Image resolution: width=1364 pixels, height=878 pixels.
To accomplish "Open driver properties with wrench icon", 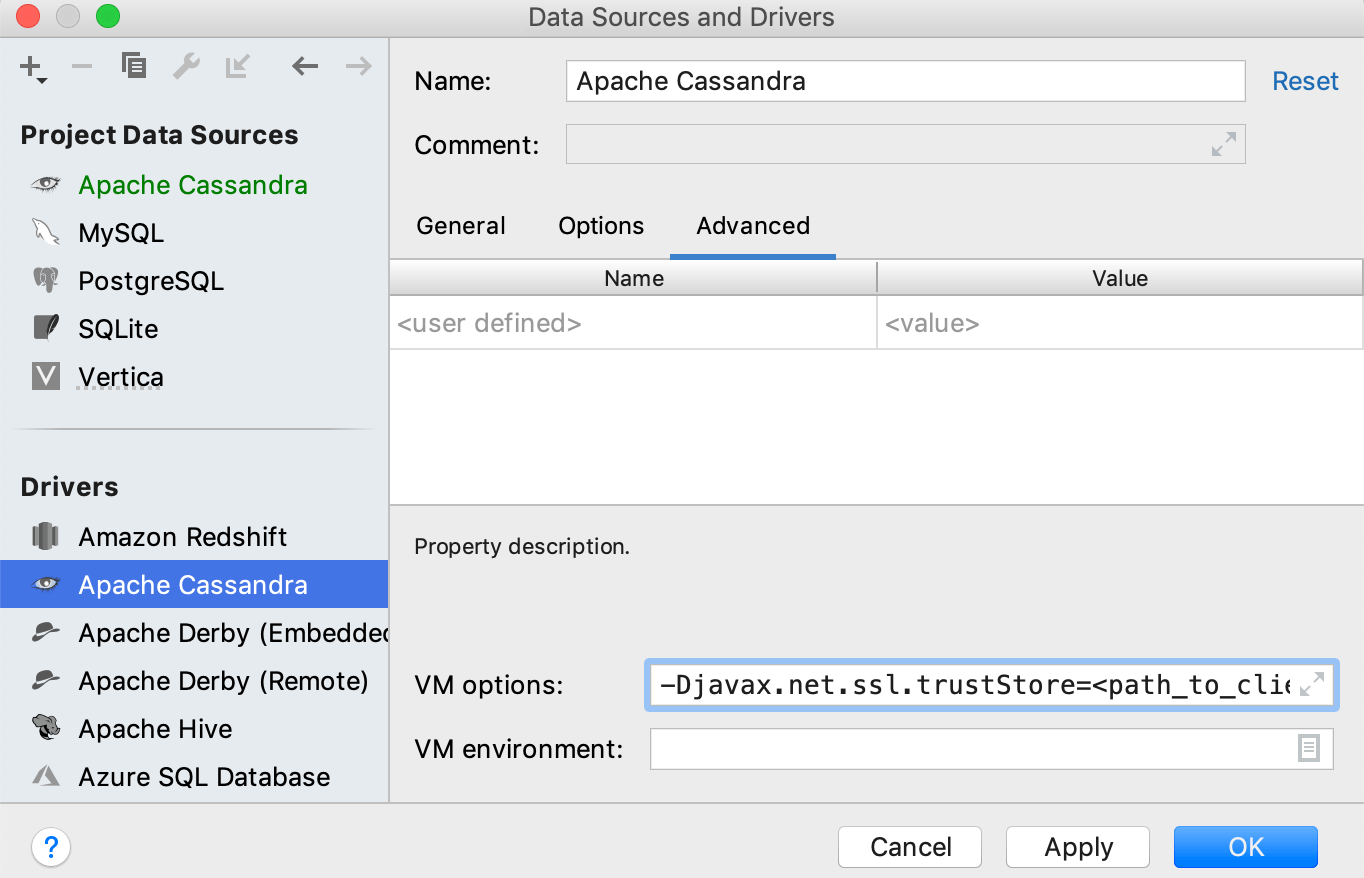I will pyautogui.click(x=185, y=66).
